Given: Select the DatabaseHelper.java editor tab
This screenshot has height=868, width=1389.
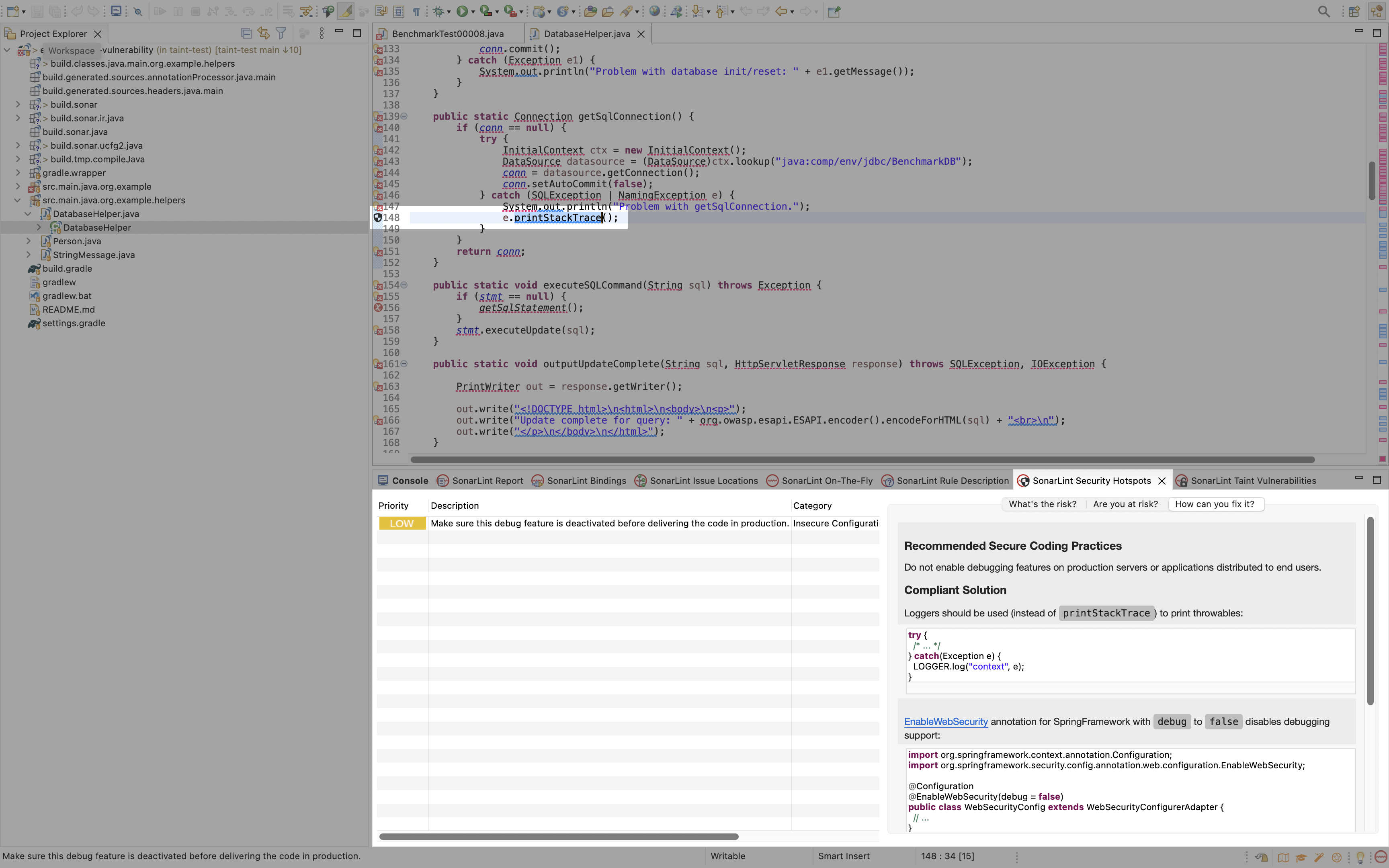Looking at the screenshot, I should [x=587, y=34].
